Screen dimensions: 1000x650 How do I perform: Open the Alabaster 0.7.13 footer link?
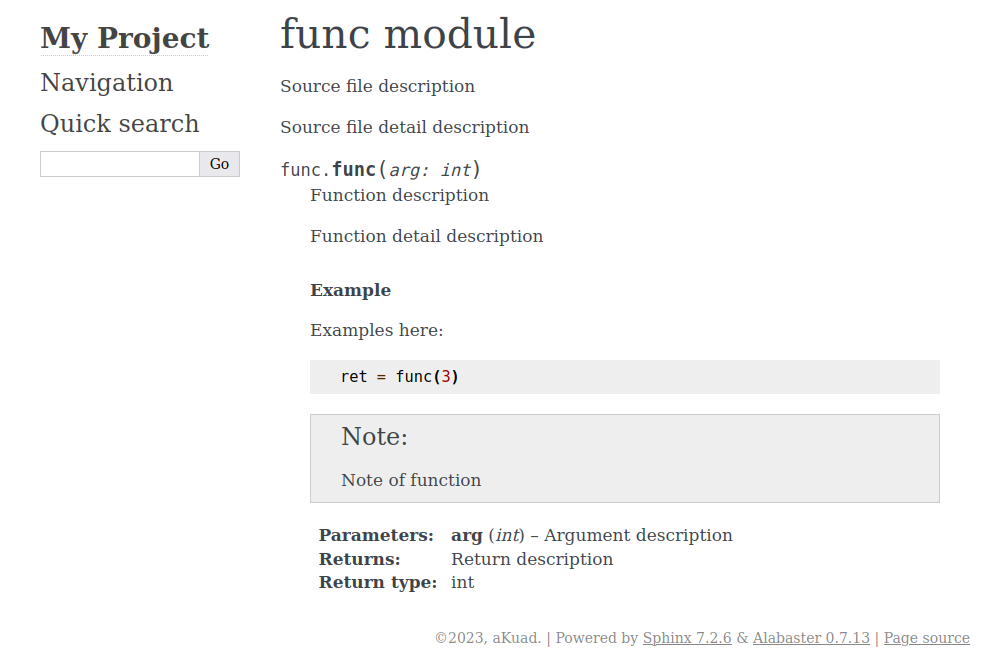(x=811, y=638)
